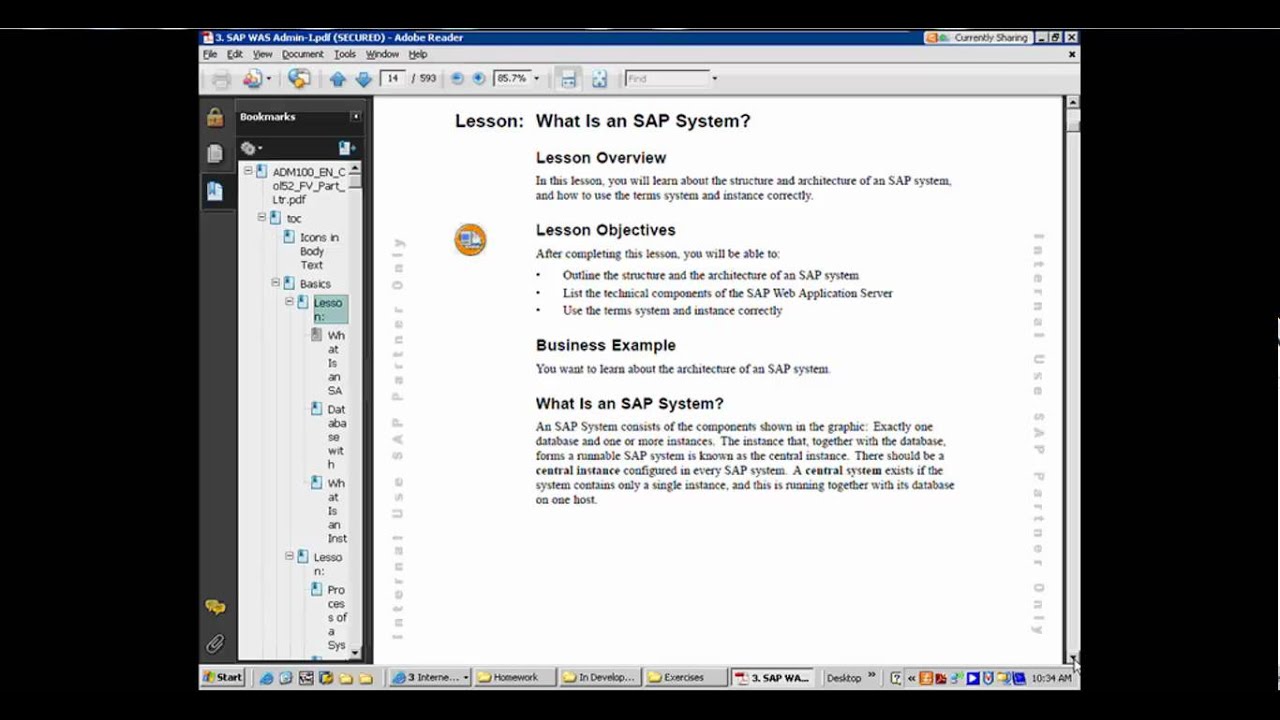Select 'Process of a Sys' bookmark
The width and height of the screenshot is (1280, 720).
tap(337, 618)
